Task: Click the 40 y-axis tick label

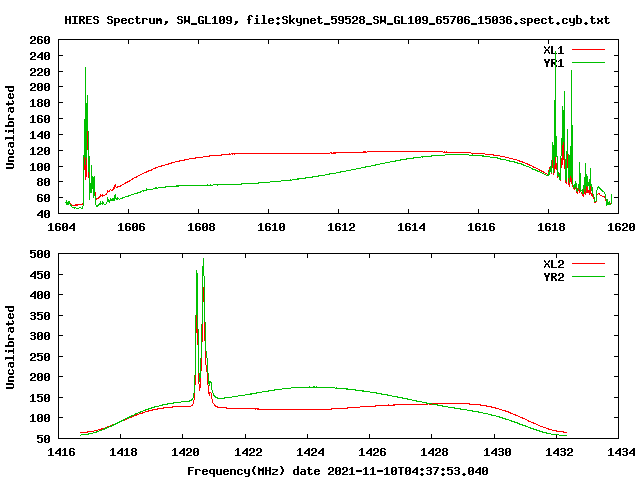Action: tap(43, 214)
